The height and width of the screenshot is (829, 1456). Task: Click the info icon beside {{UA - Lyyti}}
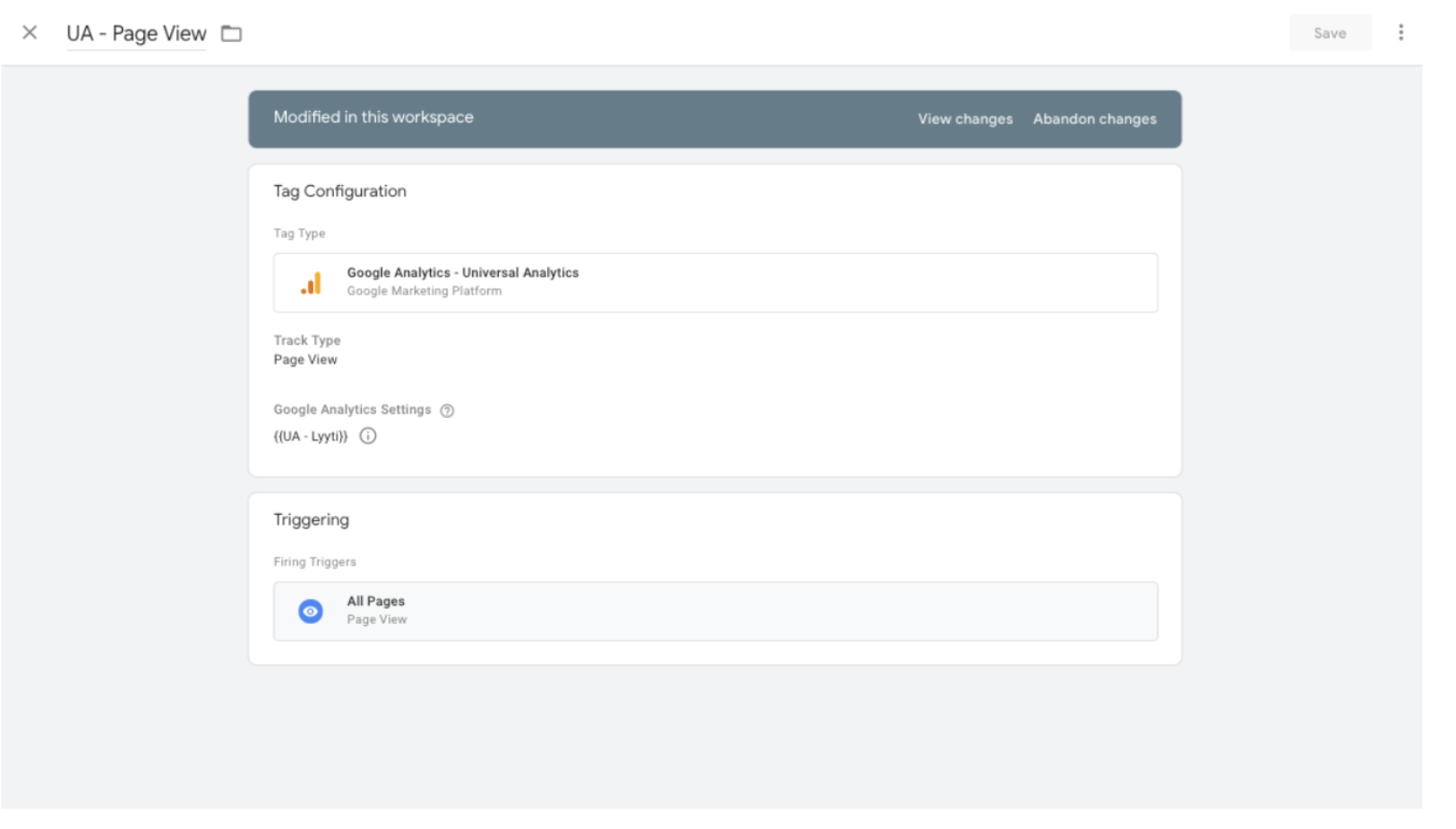[x=368, y=436]
